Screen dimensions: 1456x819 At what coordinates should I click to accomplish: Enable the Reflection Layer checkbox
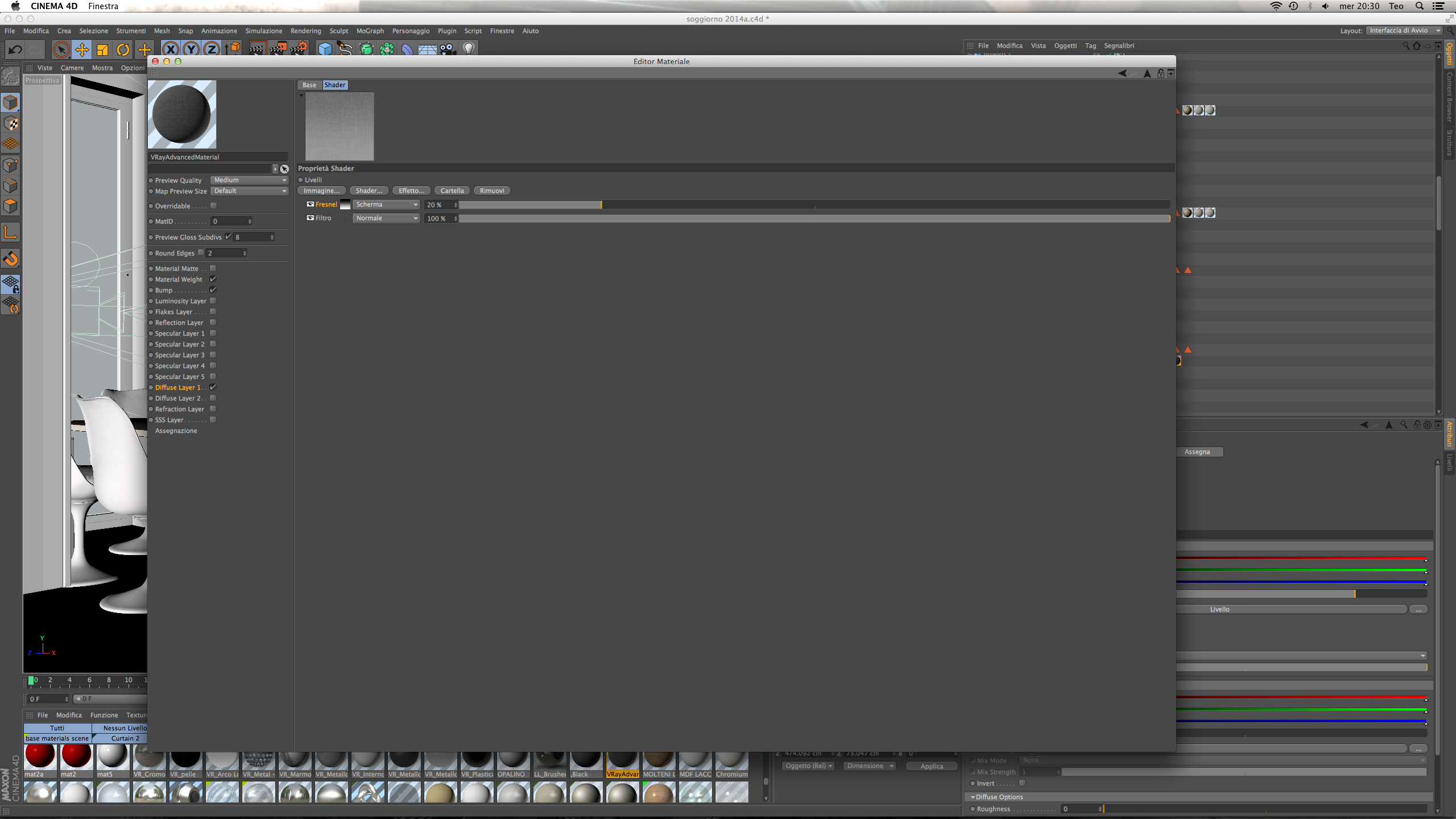(x=213, y=322)
